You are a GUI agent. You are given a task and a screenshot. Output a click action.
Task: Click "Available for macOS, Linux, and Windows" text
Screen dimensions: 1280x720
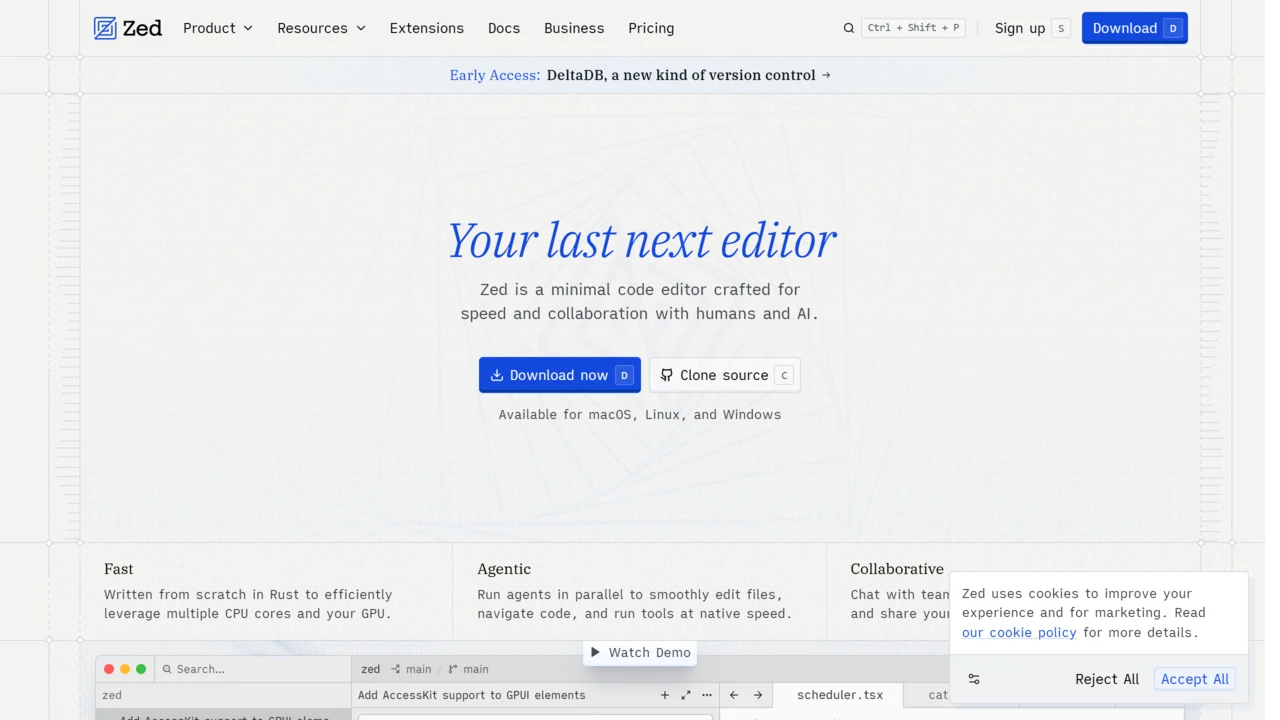click(x=640, y=414)
